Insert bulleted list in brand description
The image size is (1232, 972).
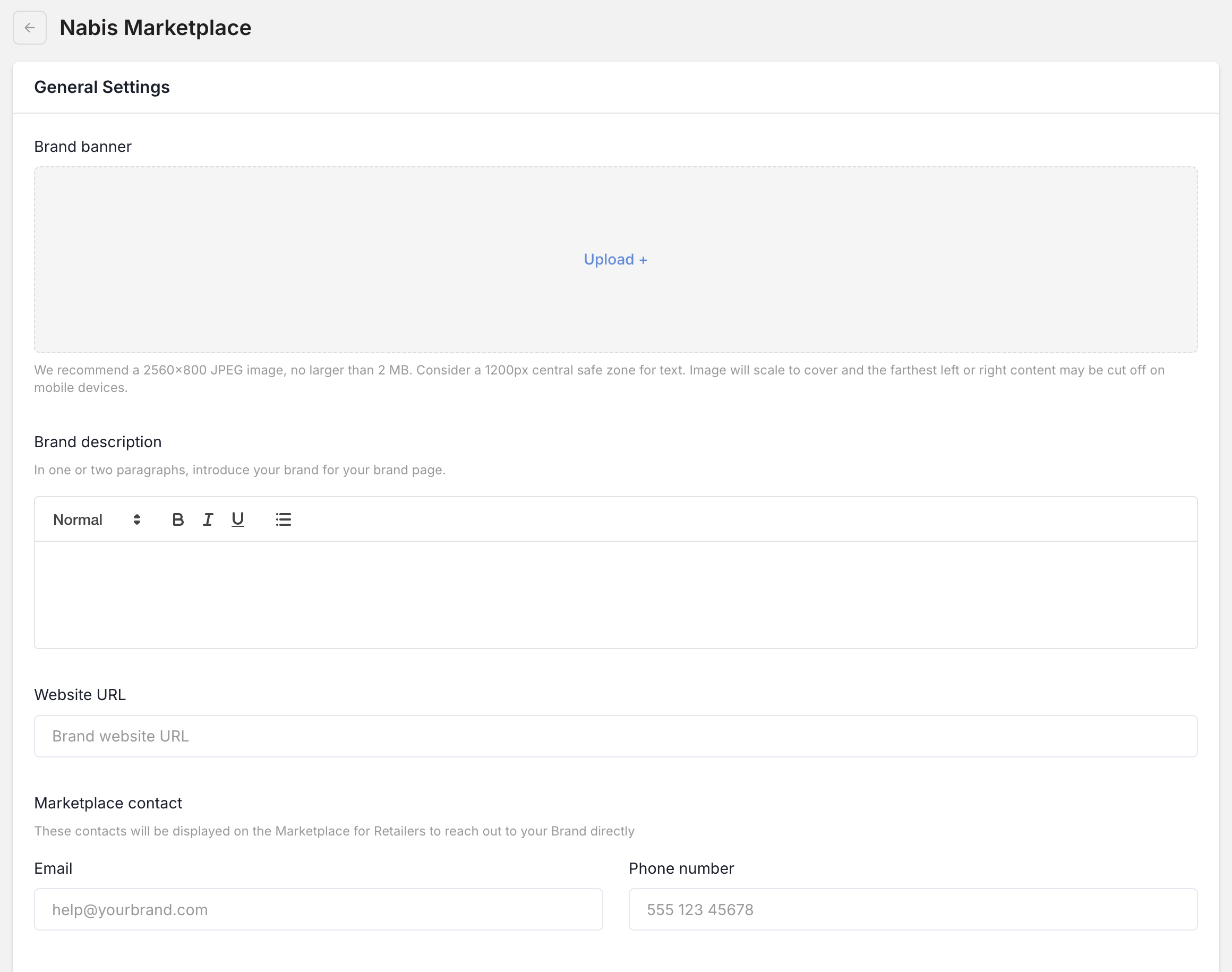pyautogui.click(x=284, y=519)
